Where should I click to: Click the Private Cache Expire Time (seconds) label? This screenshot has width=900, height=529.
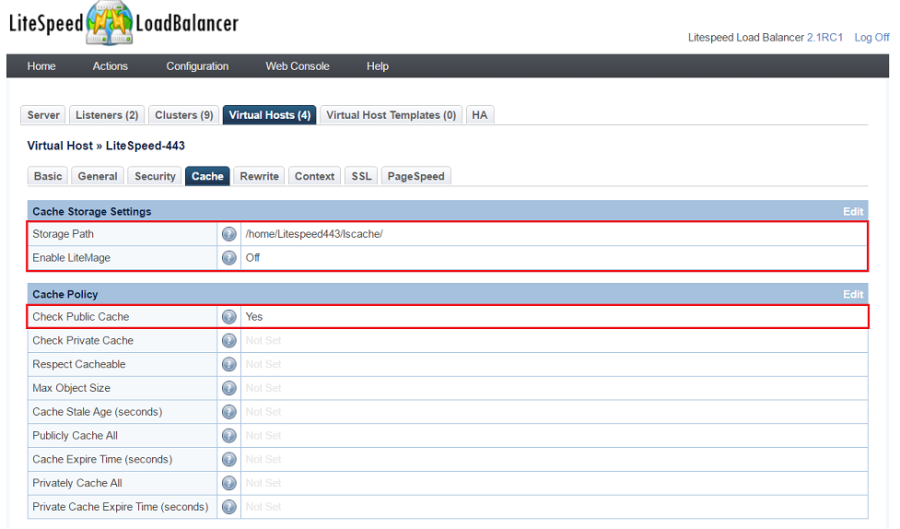point(120,507)
